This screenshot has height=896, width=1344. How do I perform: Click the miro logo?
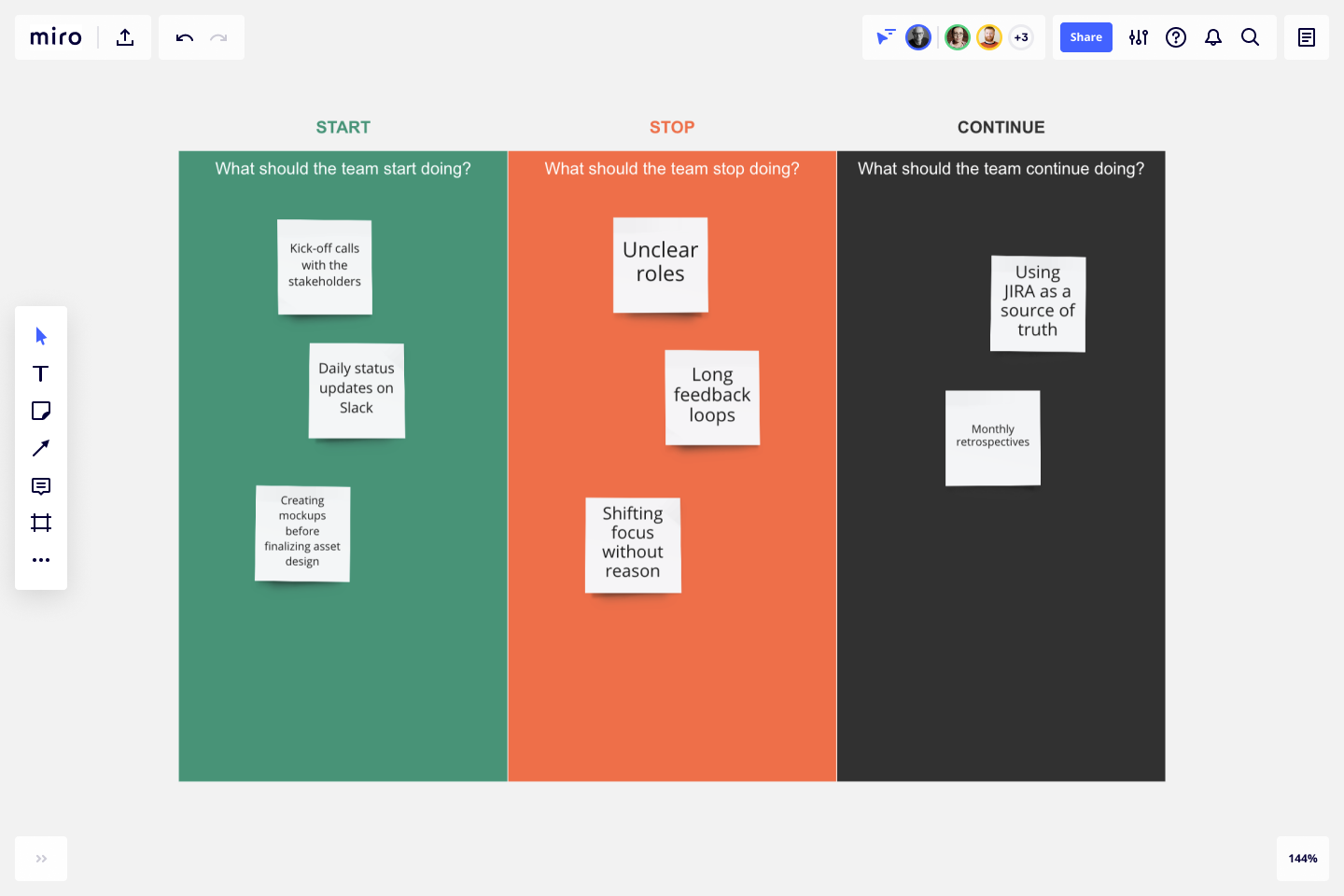click(55, 37)
